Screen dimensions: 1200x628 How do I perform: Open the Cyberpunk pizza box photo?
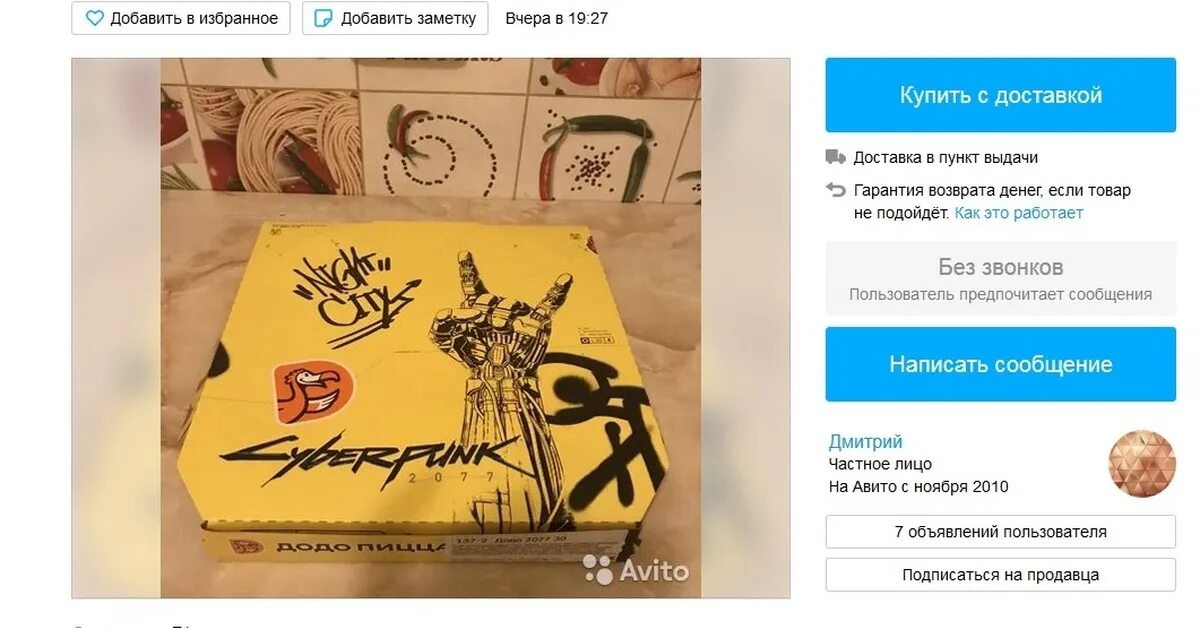tap(430, 328)
